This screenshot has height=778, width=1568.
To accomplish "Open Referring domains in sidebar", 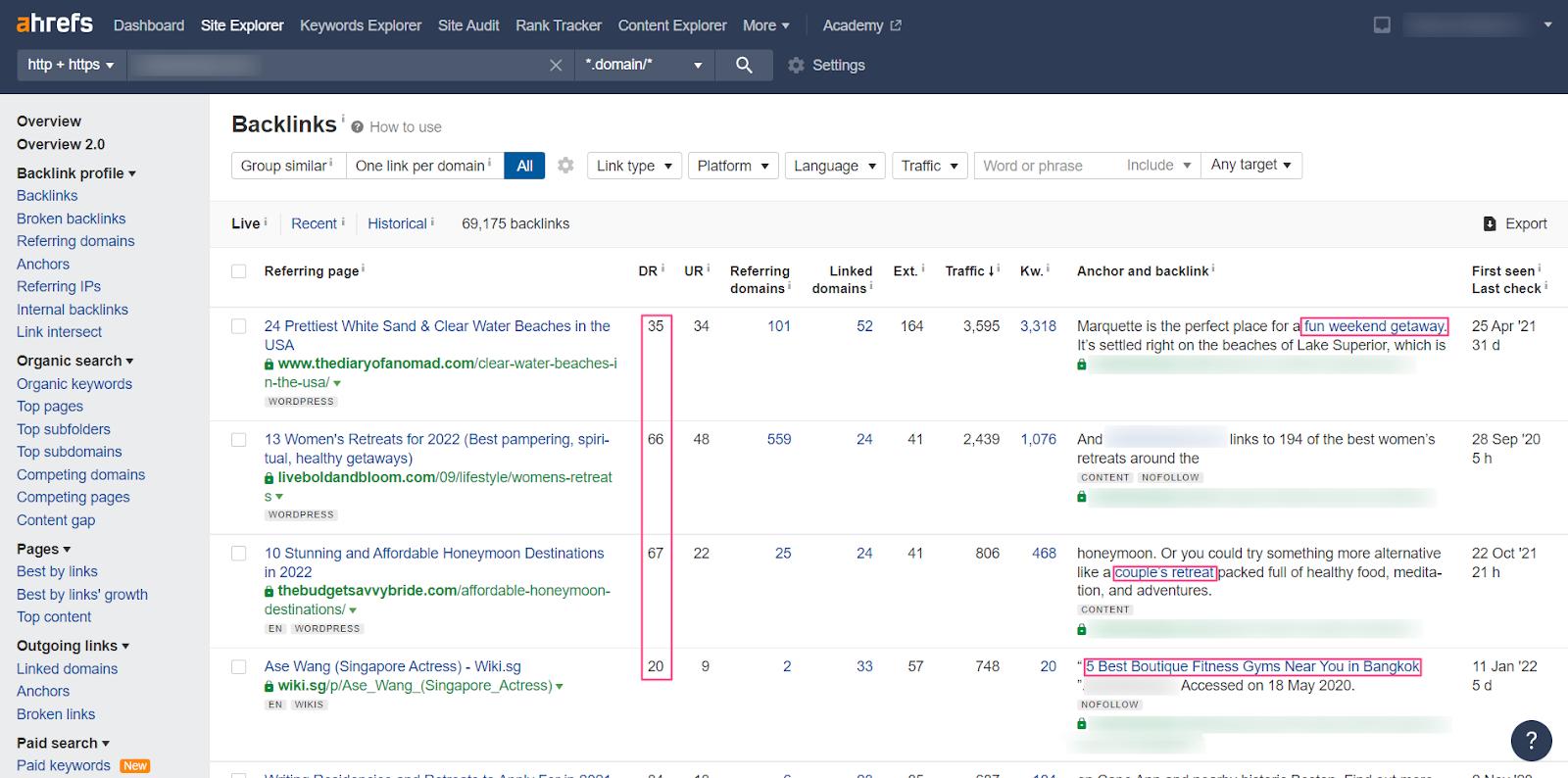I will 75,241.
